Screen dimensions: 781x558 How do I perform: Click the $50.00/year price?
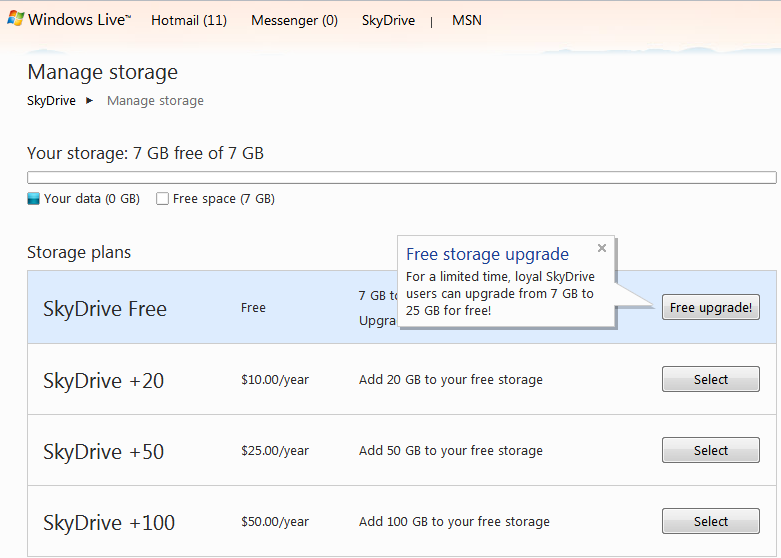tap(275, 522)
